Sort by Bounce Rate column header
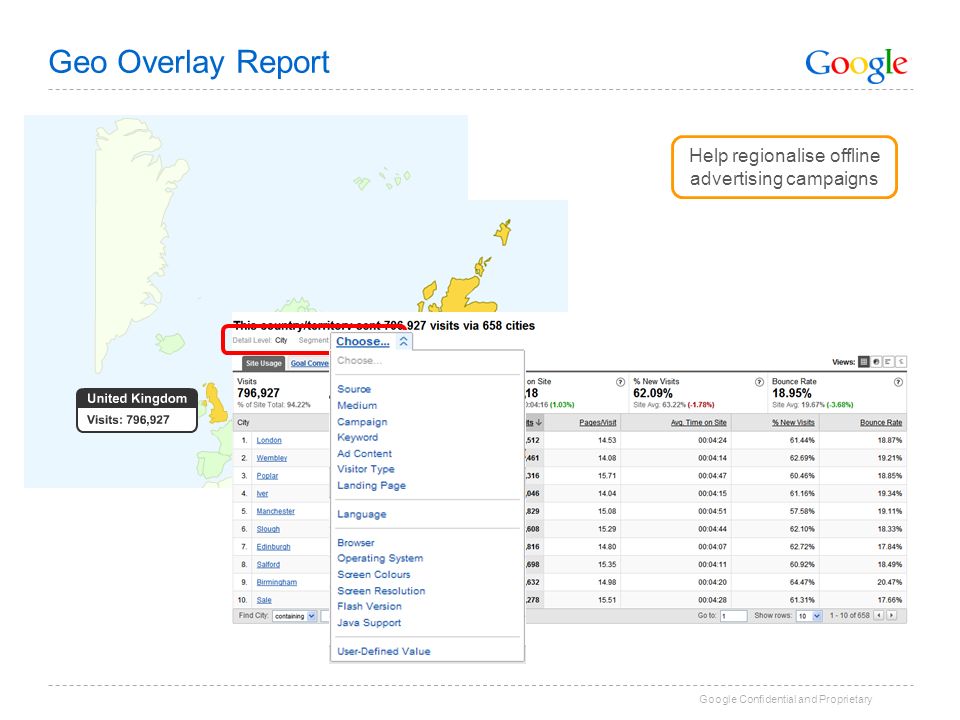The height and width of the screenshot is (720, 960). coord(881,422)
